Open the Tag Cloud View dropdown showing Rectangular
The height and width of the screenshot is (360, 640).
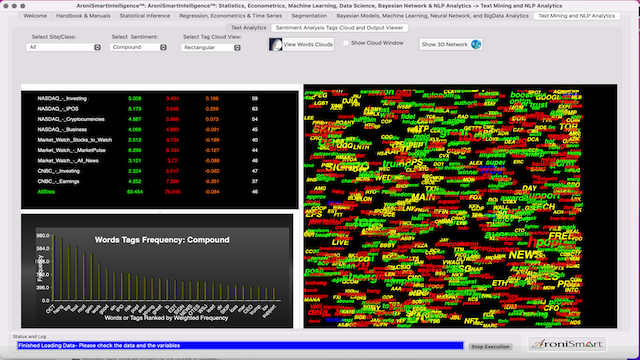coord(211,48)
